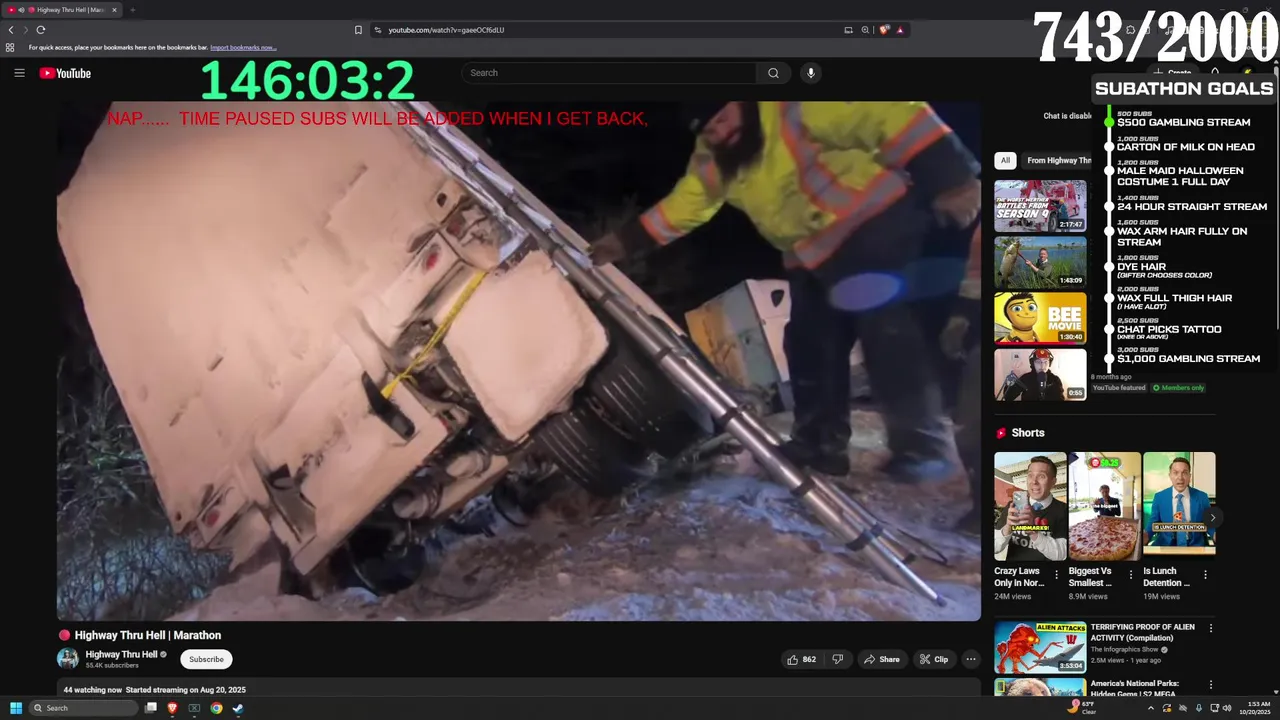Viewport: 1280px width, 720px height.
Task: Create a Clip of the video
Action: [x=934, y=659]
